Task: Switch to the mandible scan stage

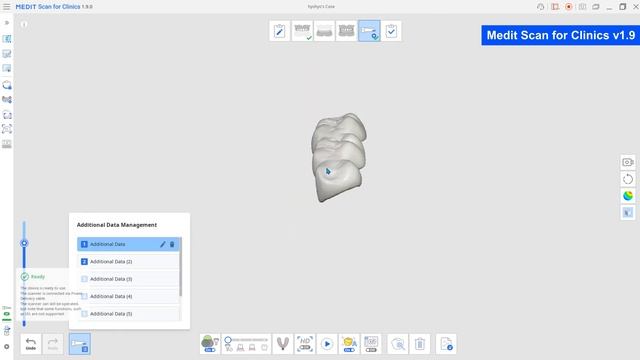Action: [324, 31]
